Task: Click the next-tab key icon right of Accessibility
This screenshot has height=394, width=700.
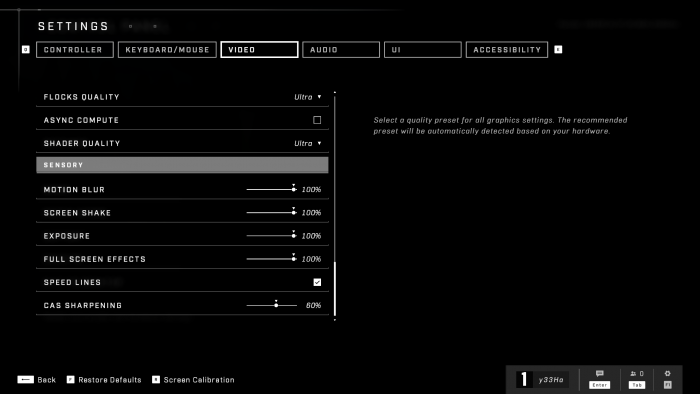Action: pos(558,50)
